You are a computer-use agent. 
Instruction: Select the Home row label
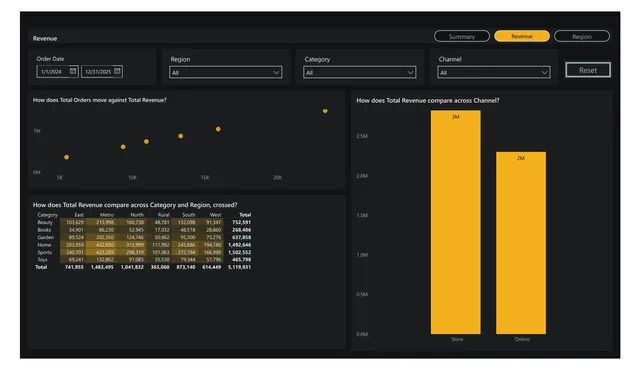[x=44, y=245]
